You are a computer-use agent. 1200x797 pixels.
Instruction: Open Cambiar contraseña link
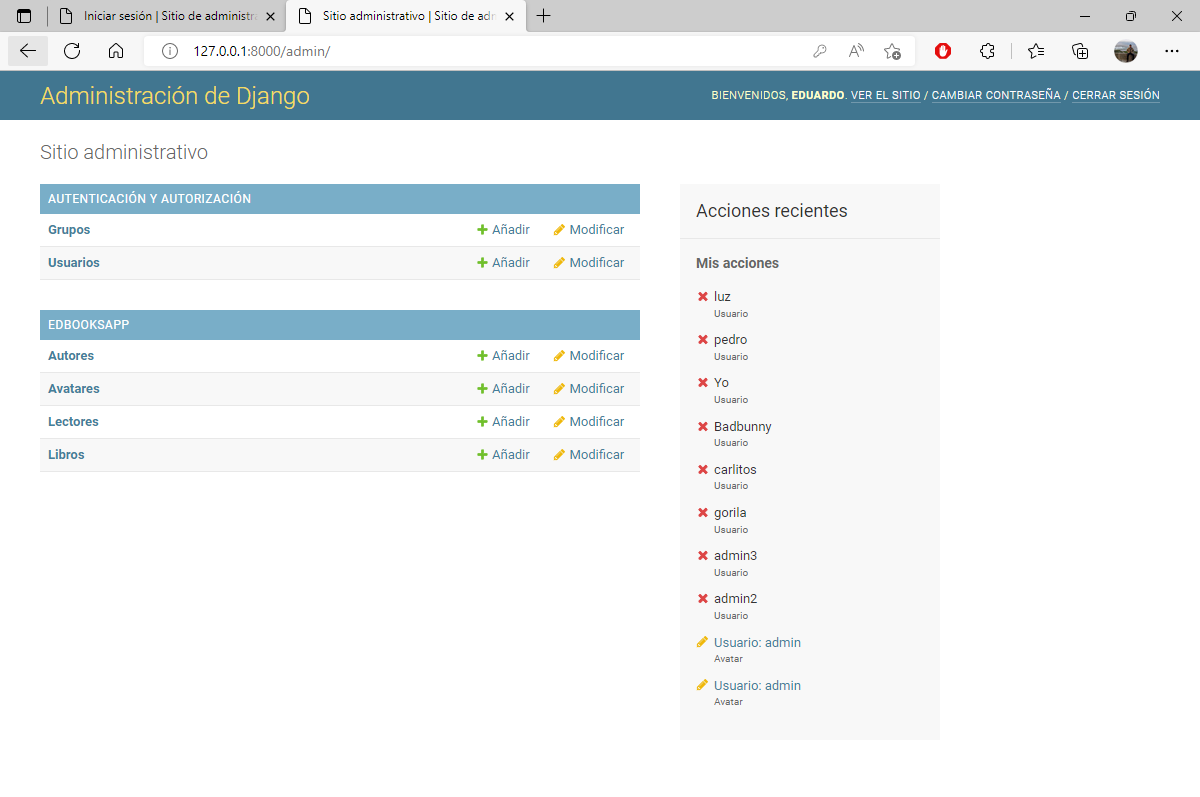point(996,96)
